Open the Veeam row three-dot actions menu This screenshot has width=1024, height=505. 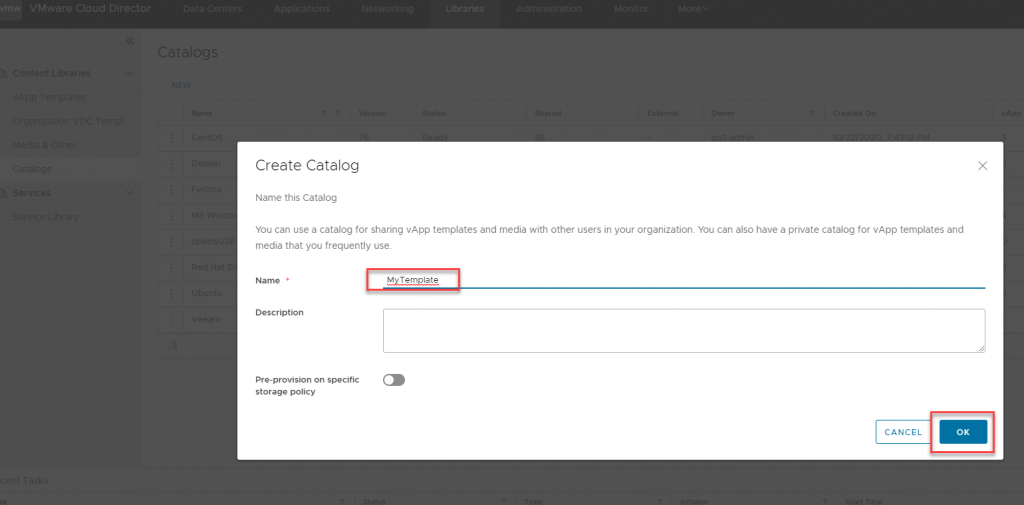pyautogui.click(x=172, y=319)
